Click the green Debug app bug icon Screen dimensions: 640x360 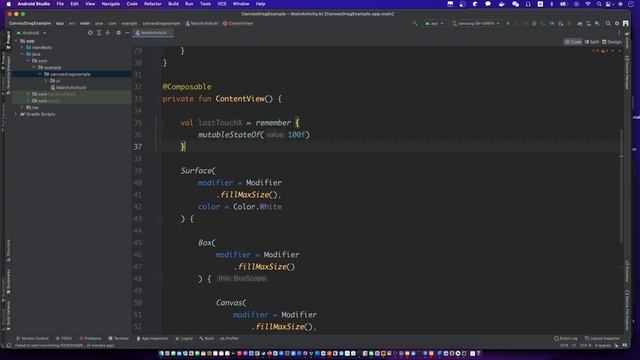point(534,24)
